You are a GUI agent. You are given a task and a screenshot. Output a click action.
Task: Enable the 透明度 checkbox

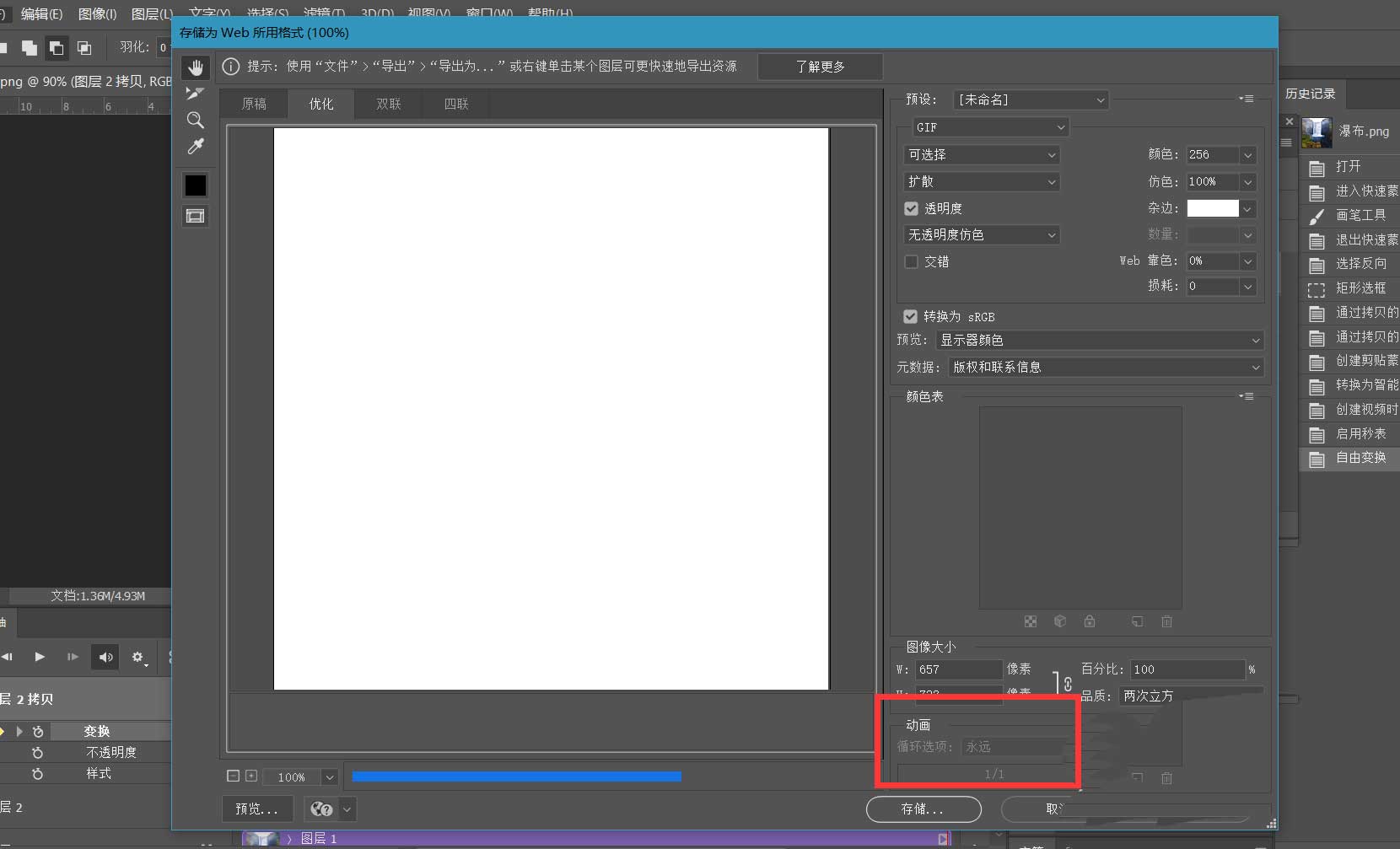click(911, 208)
